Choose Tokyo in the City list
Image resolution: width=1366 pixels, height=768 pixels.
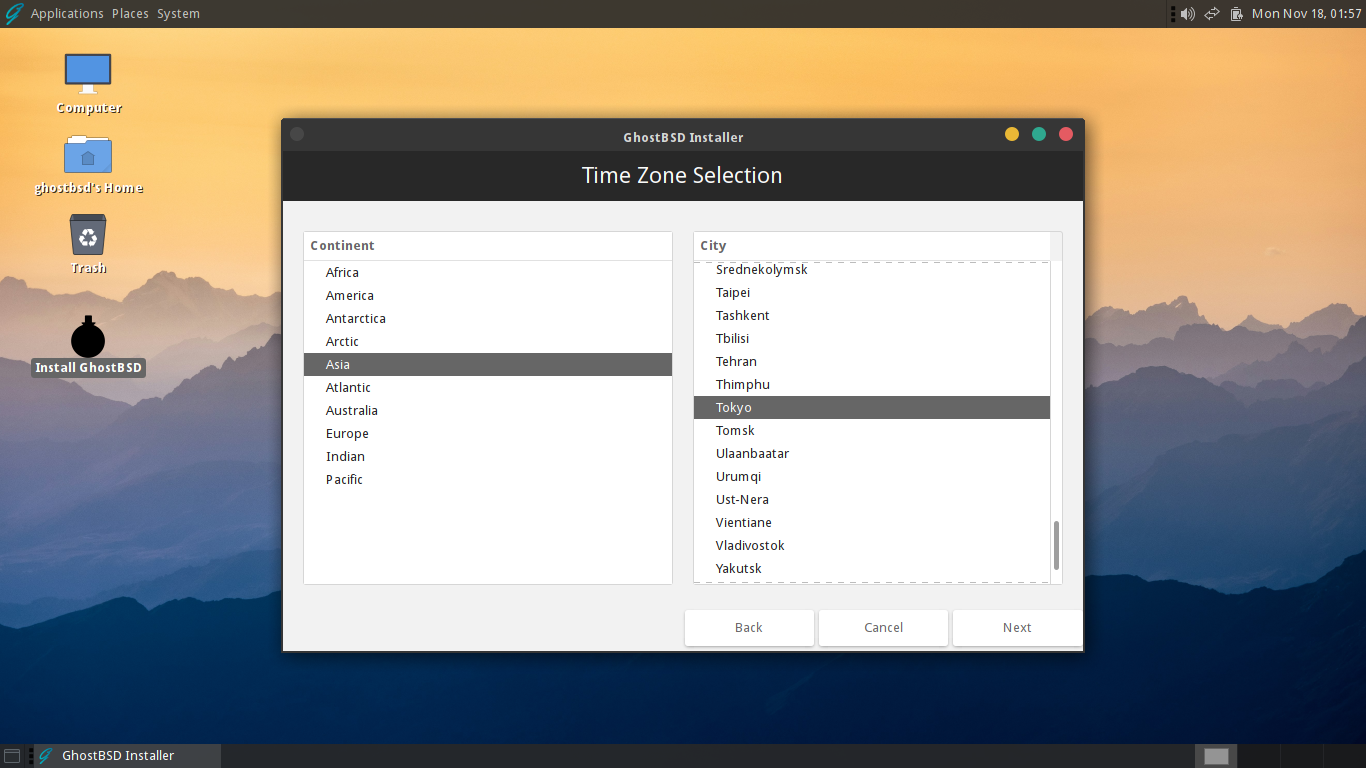tap(872, 408)
